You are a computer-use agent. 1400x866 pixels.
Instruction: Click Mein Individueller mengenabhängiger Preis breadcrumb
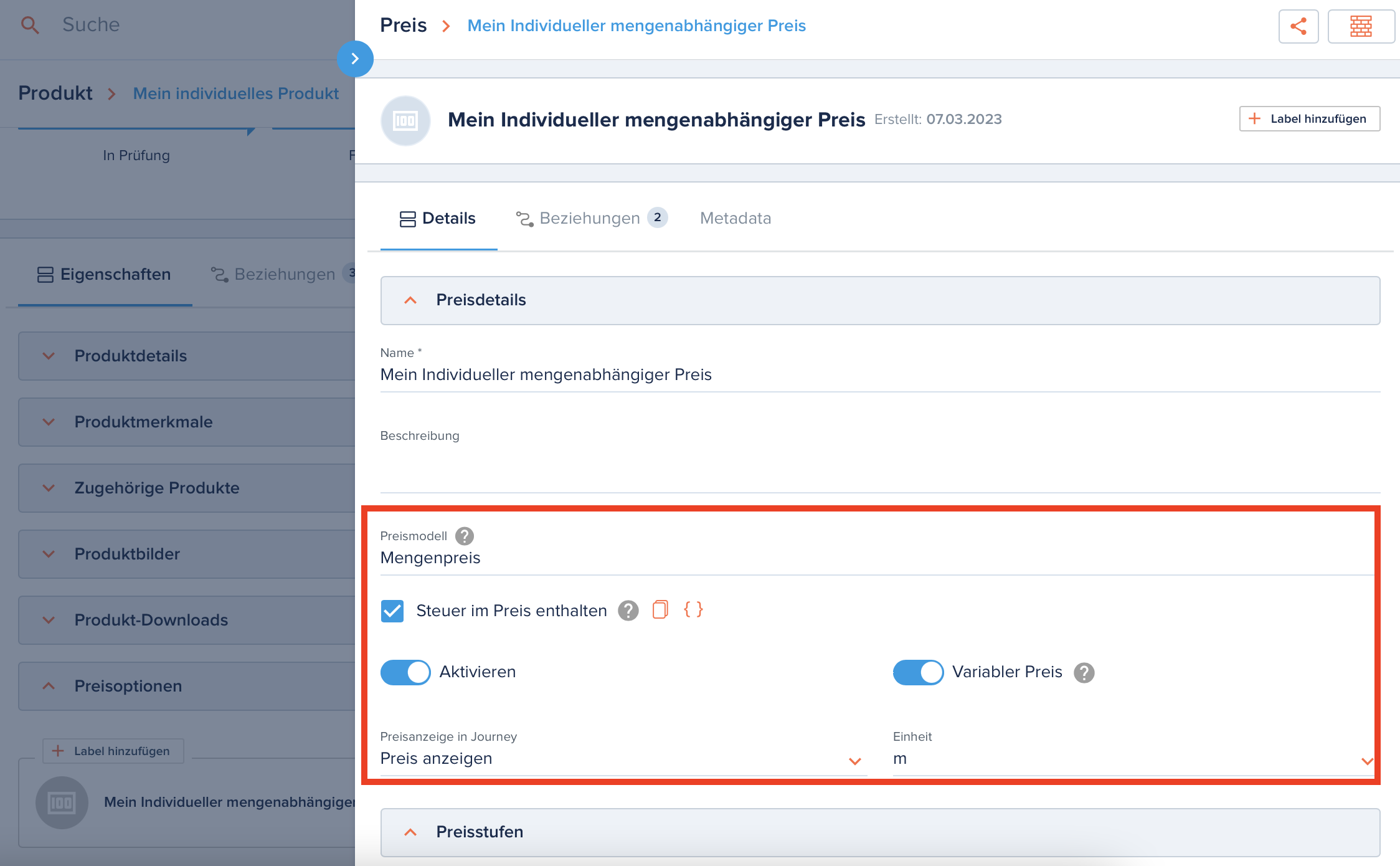coord(636,26)
